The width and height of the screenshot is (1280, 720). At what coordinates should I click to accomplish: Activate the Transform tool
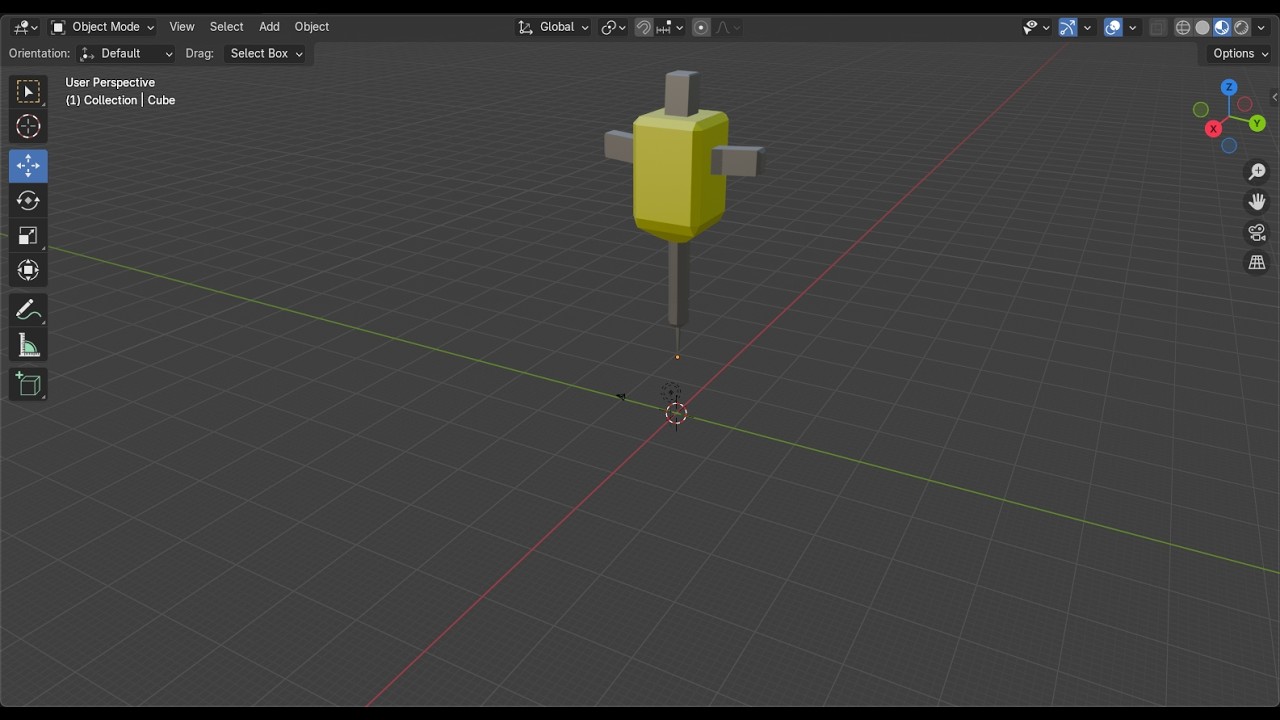pyautogui.click(x=28, y=271)
